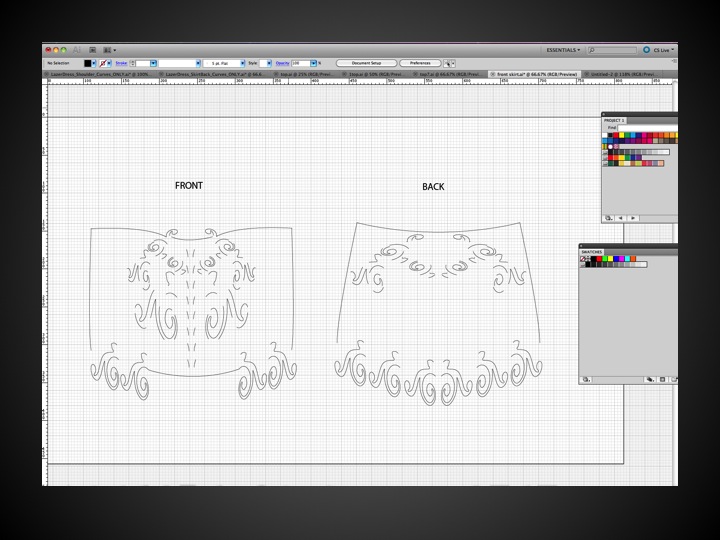This screenshot has height=540, width=720.
Task: Click the Preferences button
Action: (420, 63)
